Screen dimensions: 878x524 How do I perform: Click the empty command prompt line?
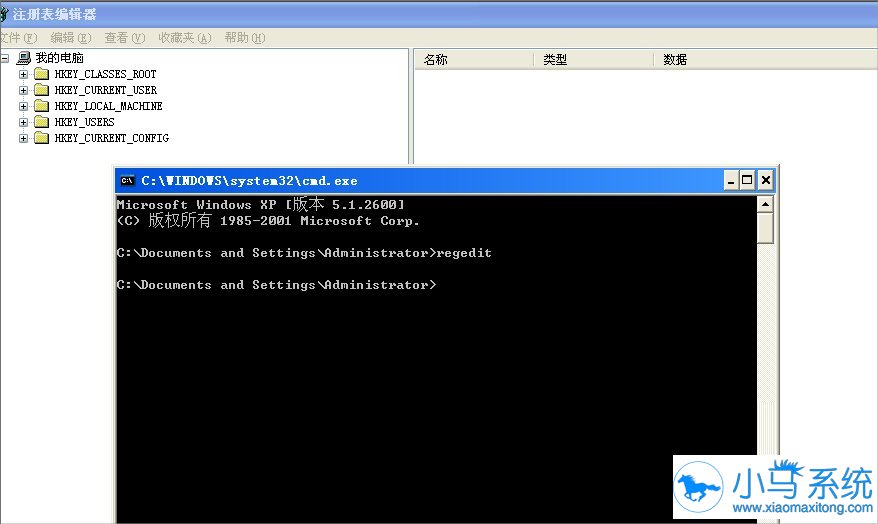[276, 285]
